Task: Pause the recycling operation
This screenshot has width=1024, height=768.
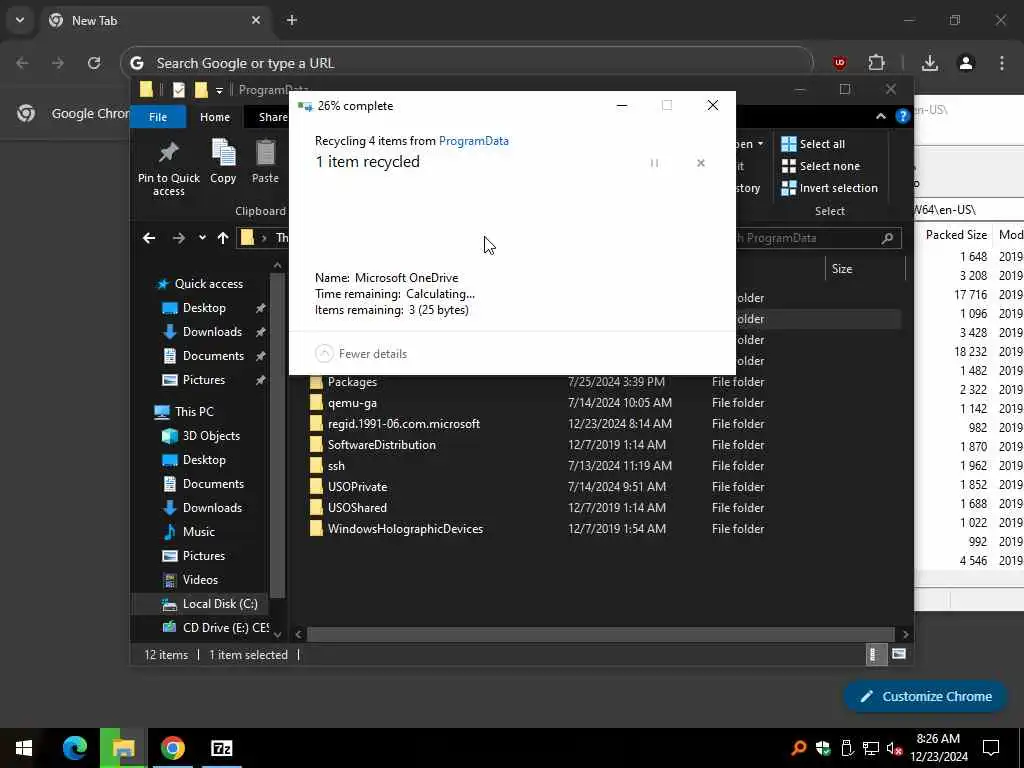Action: click(654, 163)
